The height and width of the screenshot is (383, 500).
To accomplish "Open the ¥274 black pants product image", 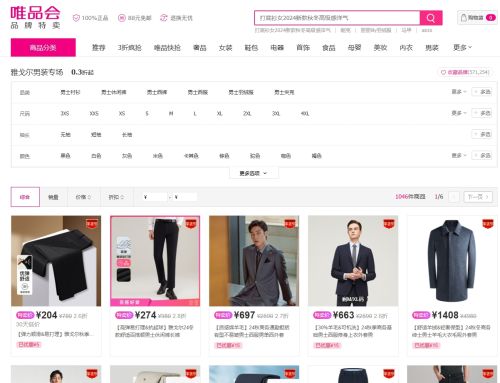I will pyautogui.click(x=155, y=261).
